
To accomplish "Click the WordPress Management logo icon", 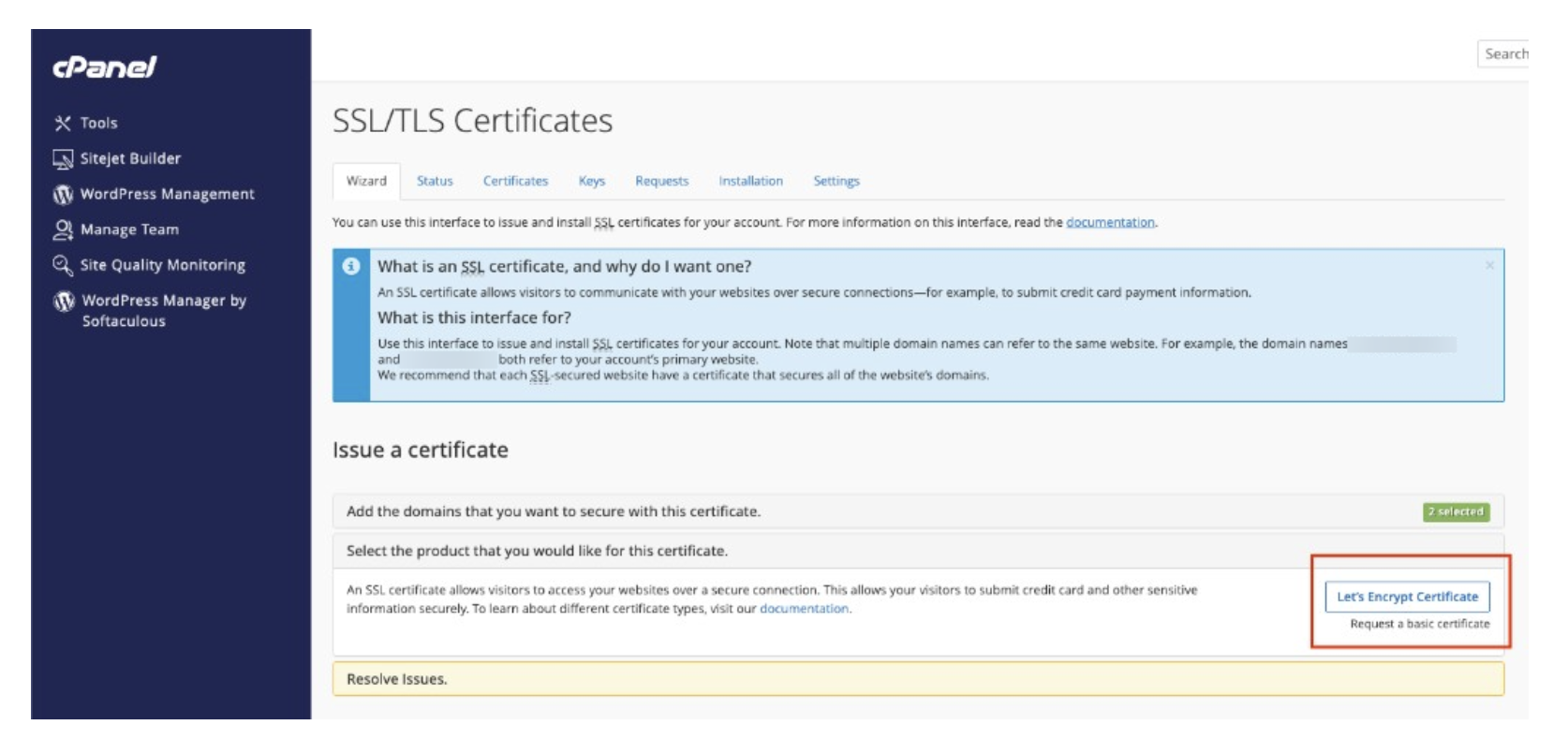I will 63,195.
